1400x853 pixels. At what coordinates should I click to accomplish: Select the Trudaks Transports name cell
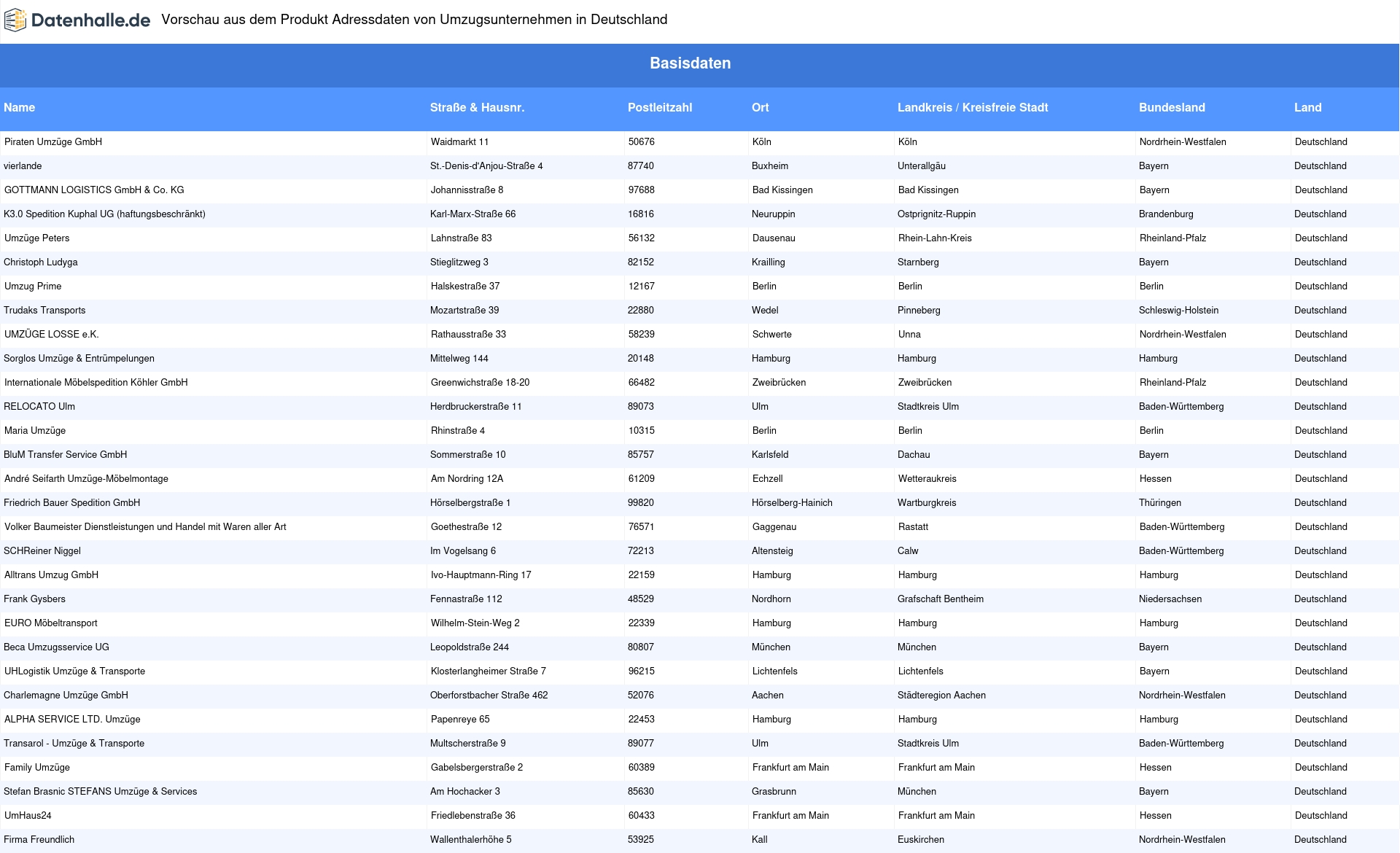click(x=44, y=311)
